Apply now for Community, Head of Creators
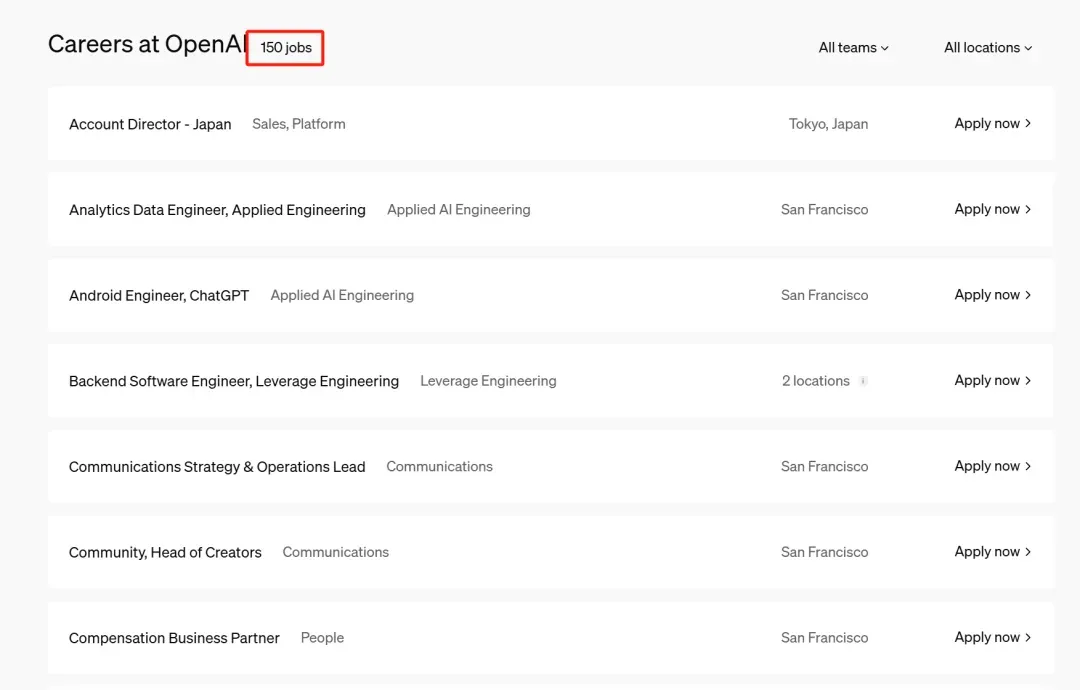Screen dimensions: 1080x690 click(992, 552)
